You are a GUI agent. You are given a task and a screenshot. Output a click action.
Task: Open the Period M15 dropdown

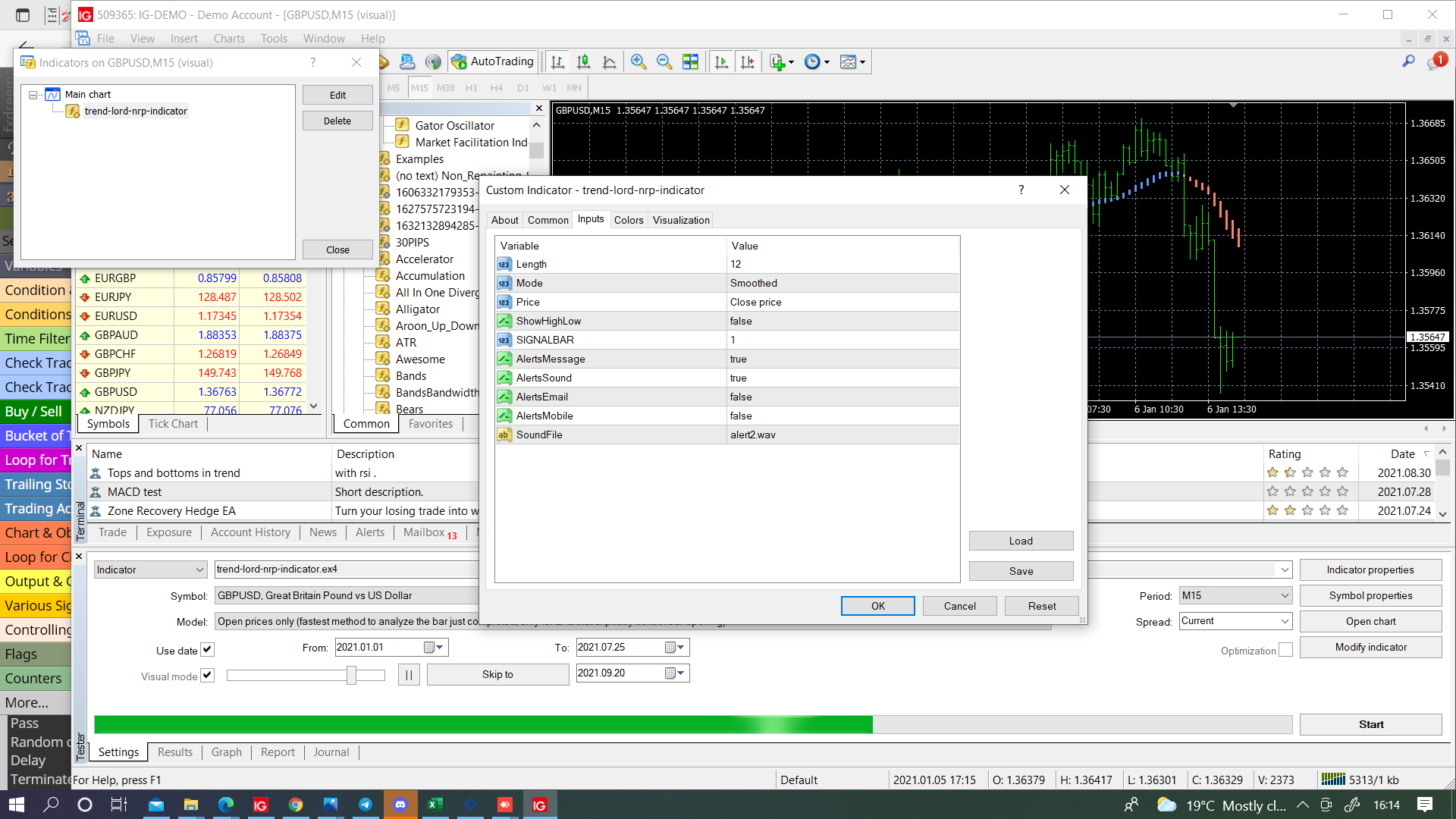1235,595
